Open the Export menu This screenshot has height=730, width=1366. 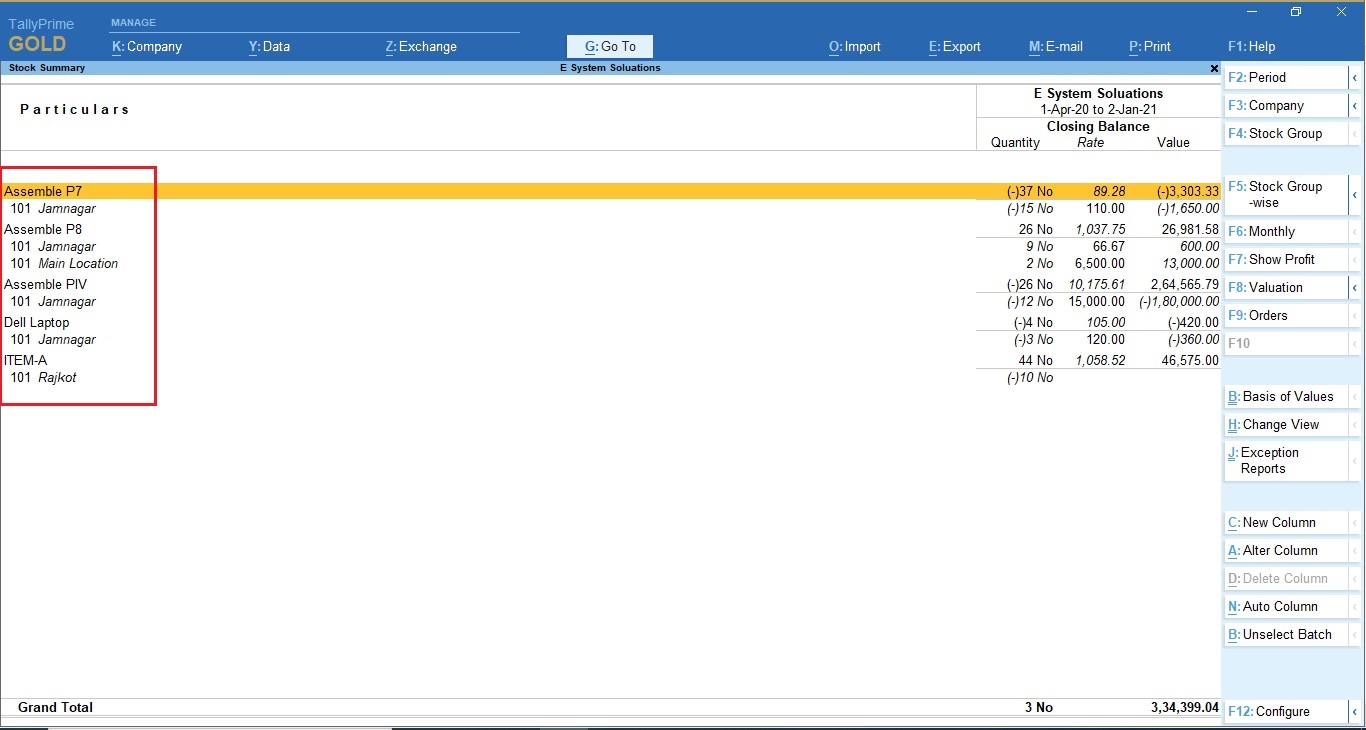[x=955, y=47]
